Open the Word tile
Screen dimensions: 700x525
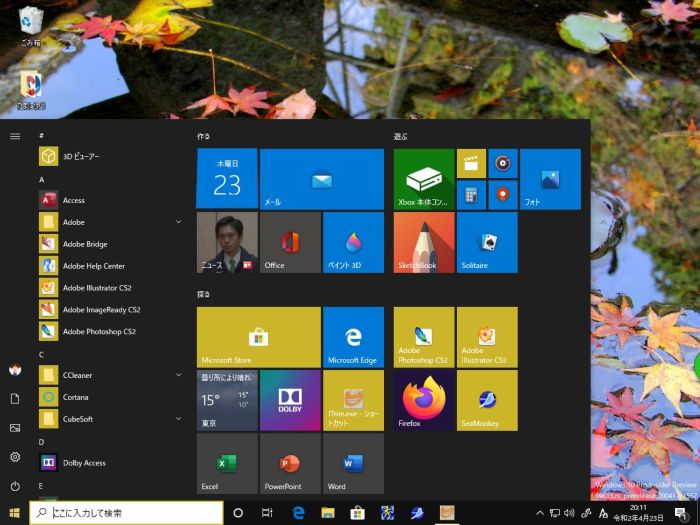(x=353, y=464)
